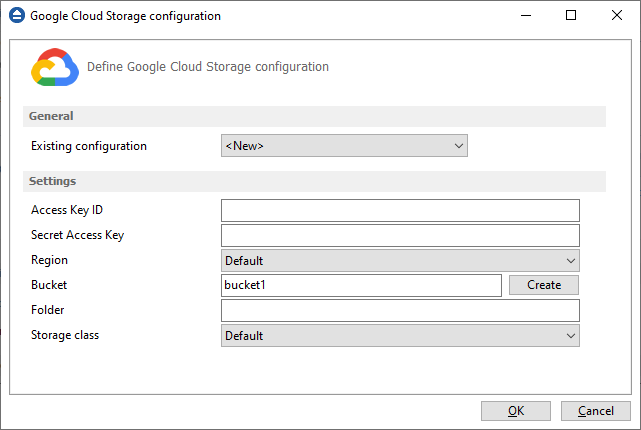641x430 pixels.
Task: Click the title bar window caption
Action: pos(126,16)
